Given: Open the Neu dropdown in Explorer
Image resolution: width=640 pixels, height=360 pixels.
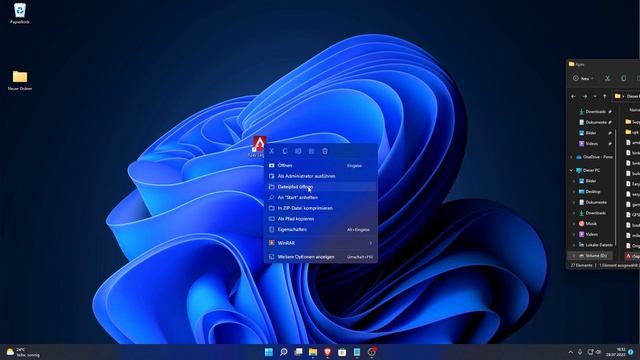Looking at the screenshot, I should [x=583, y=78].
